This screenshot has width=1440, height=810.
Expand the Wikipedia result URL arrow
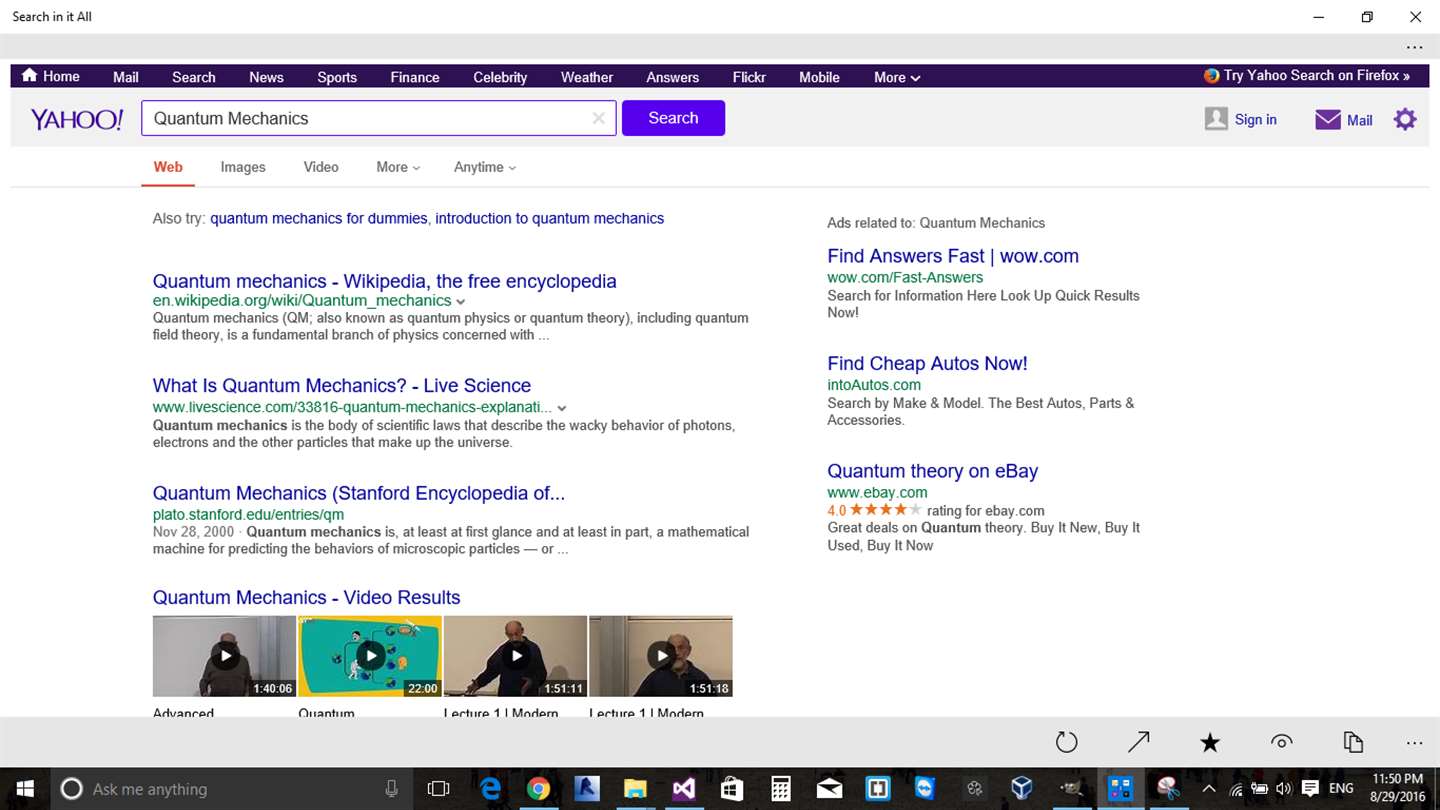[460, 301]
